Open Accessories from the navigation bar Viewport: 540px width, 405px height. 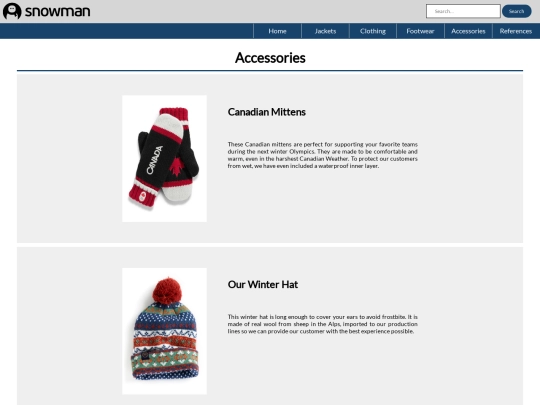point(468,31)
